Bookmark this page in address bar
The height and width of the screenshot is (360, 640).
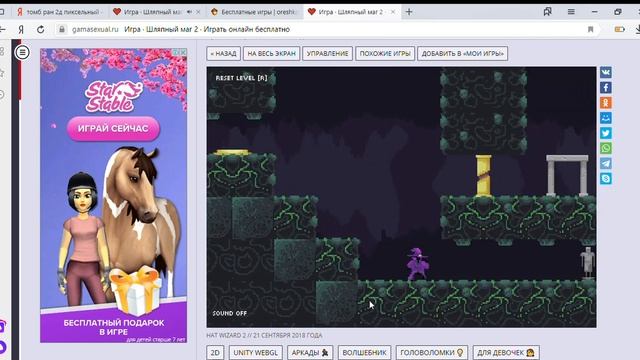coord(590,29)
